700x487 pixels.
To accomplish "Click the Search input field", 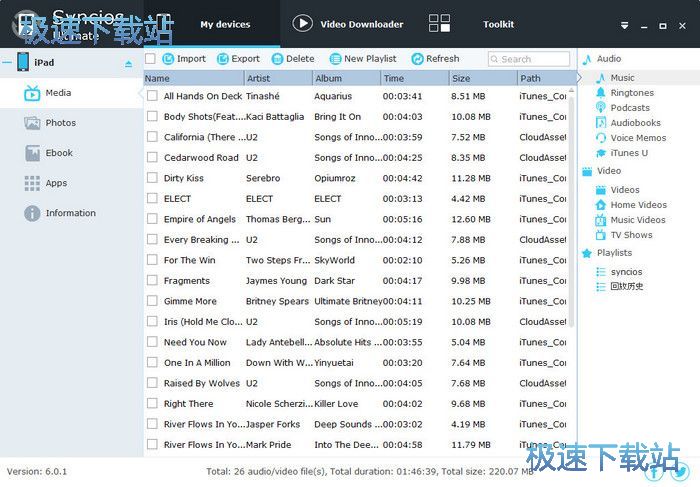I will [529, 59].
